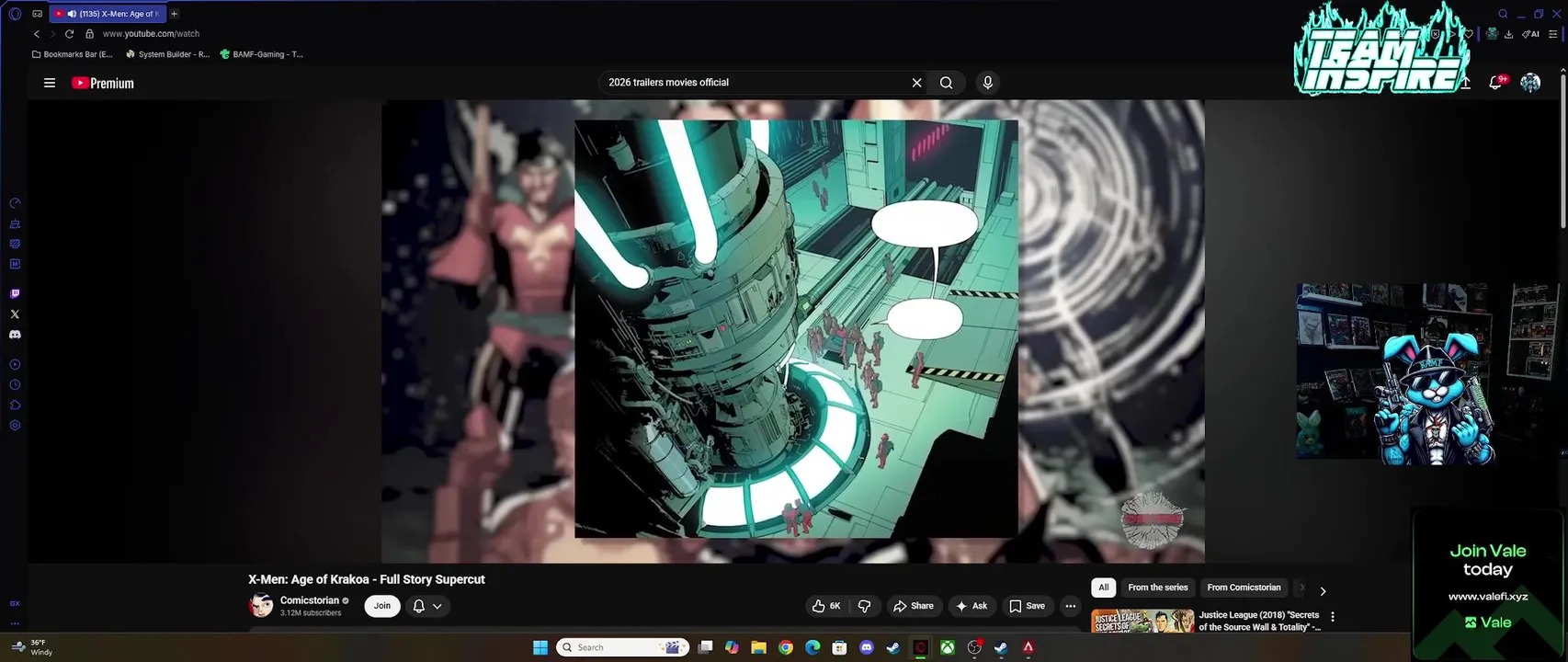Select the From Comicstorian chip
The width and height of the screenshot is (1568, 662).
pos(1244,588)
